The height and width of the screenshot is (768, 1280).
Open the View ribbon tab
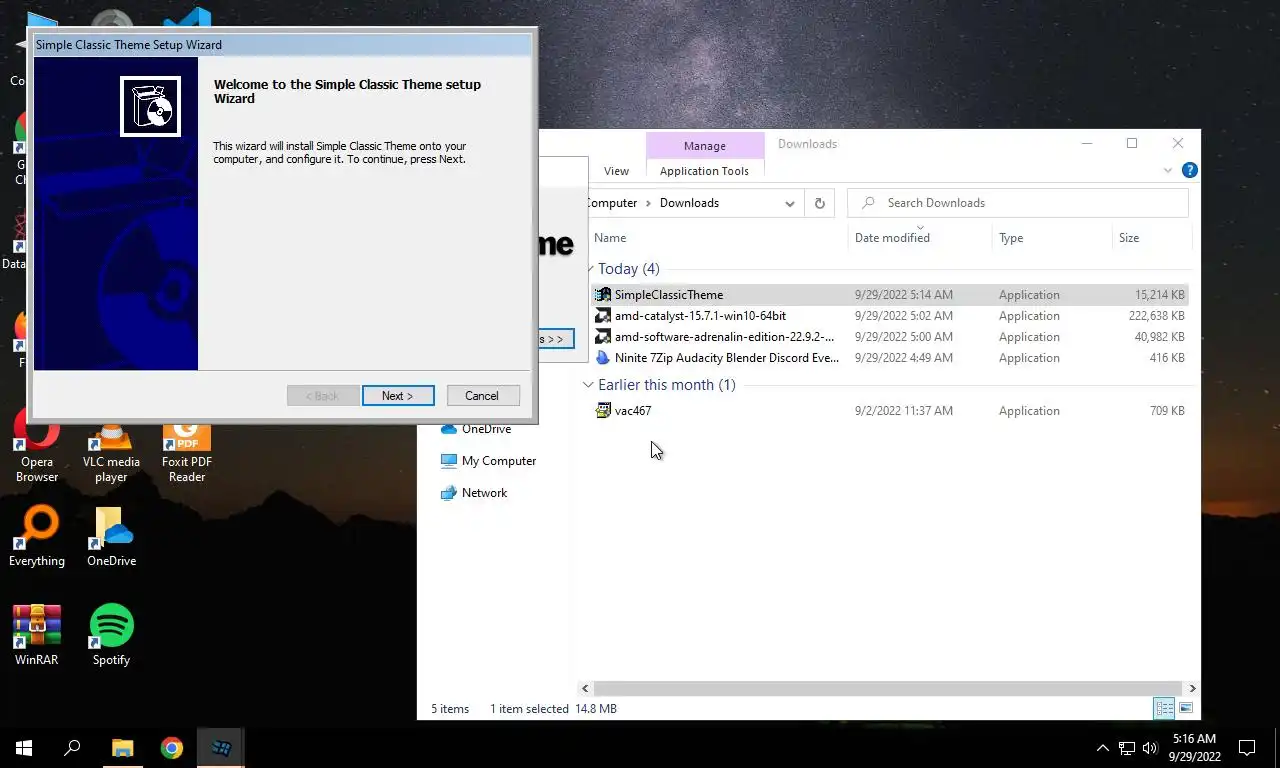(617, 171)
